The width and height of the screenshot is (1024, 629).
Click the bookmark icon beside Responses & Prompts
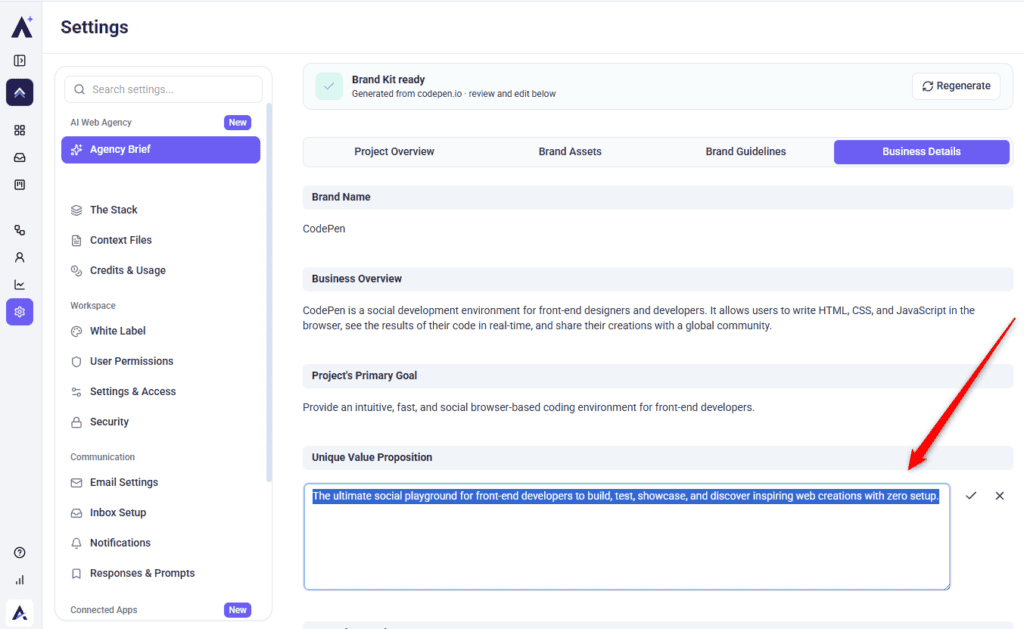click(x=76, y=573)
